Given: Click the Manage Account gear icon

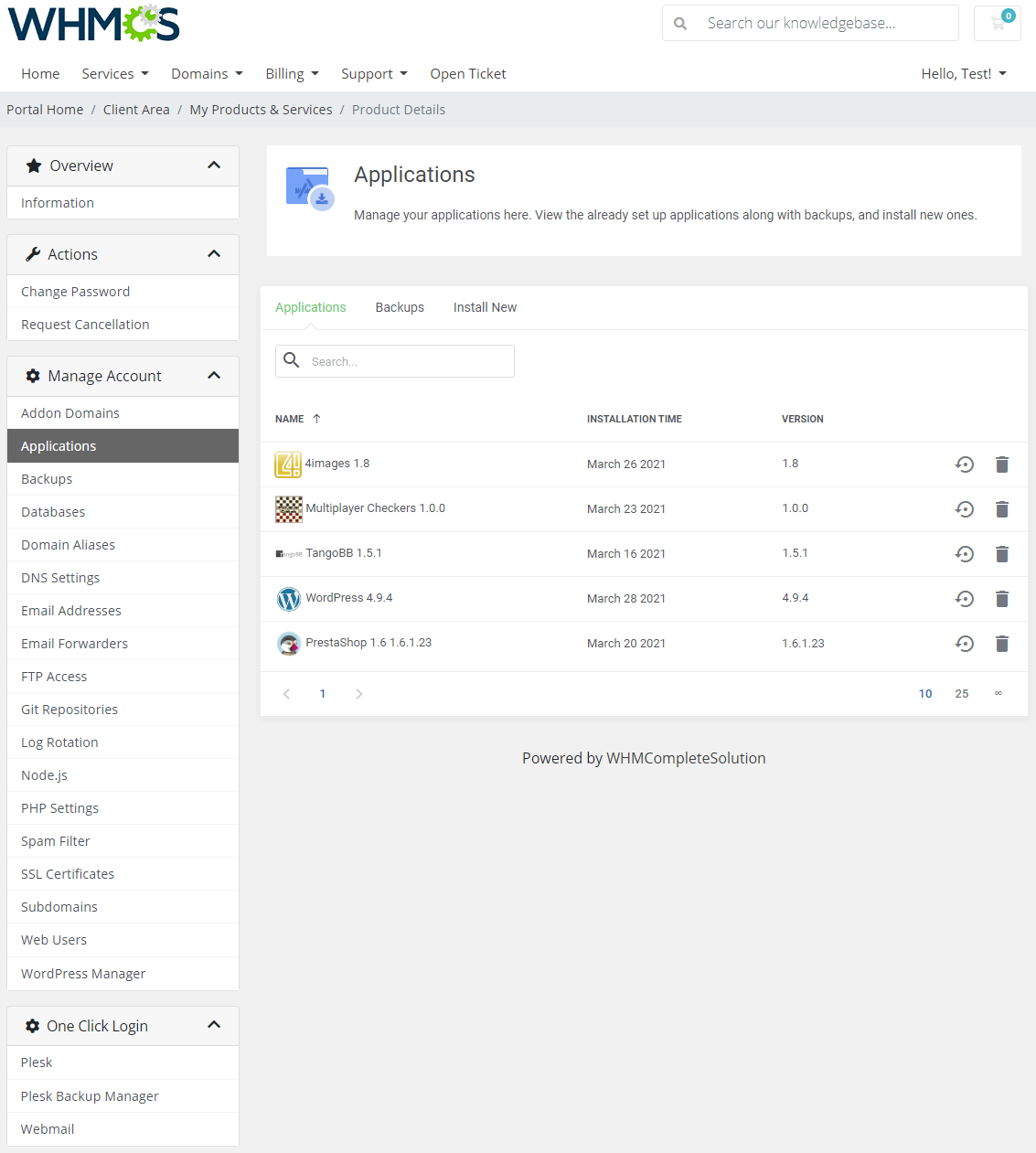Looking at the screenshot, I should click(x=33, y=376).
